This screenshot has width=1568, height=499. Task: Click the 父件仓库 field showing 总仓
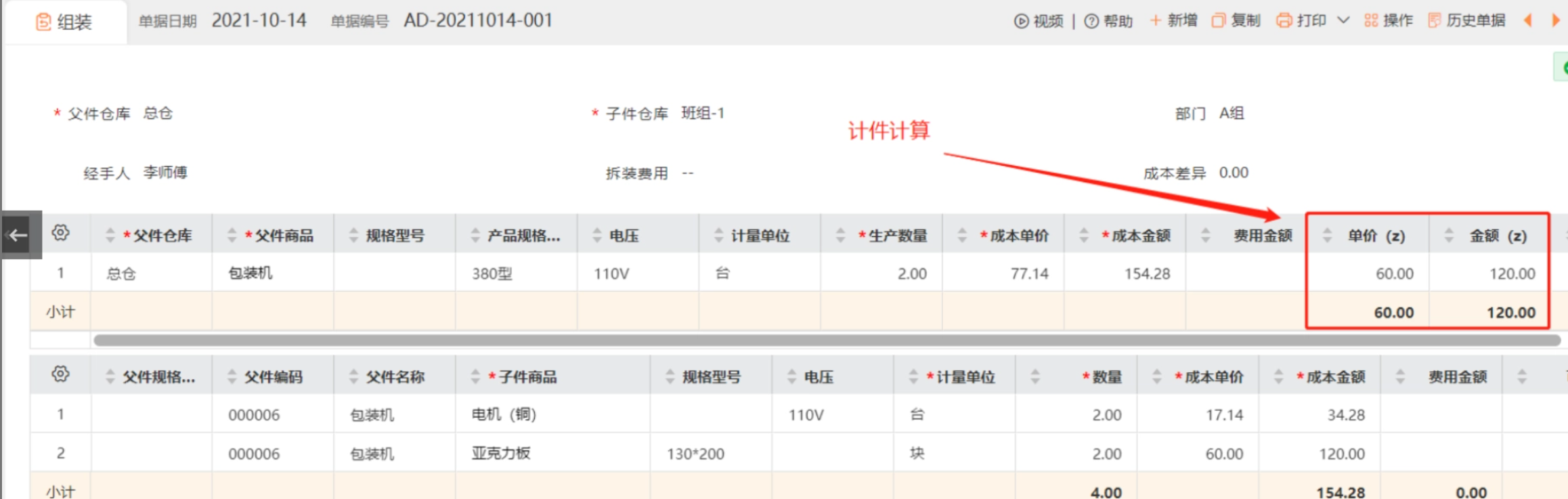pyautogui.click(x=158, y=113)
